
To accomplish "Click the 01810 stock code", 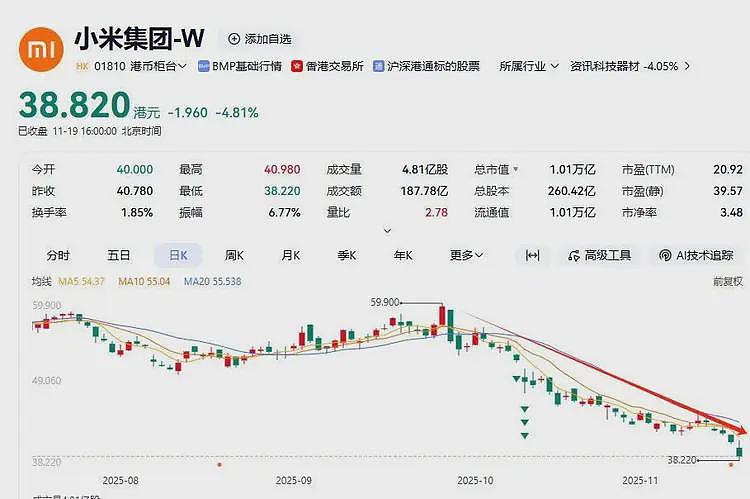I will coord(110,66).
